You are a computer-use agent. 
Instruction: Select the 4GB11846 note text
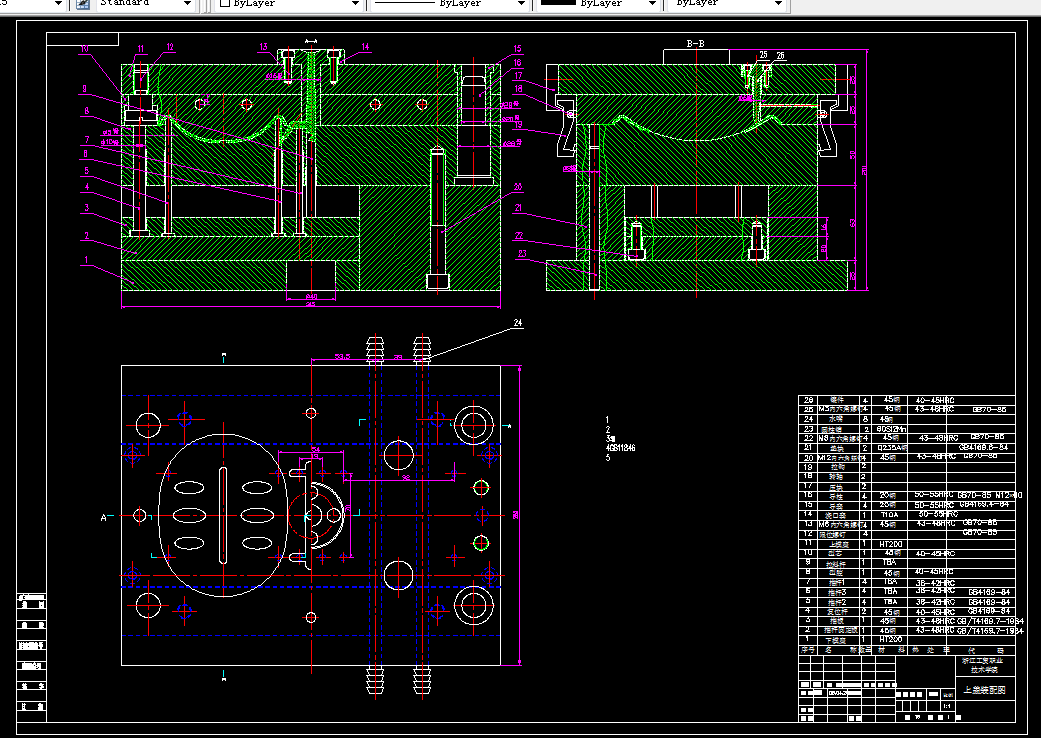[x=621, y=448]
